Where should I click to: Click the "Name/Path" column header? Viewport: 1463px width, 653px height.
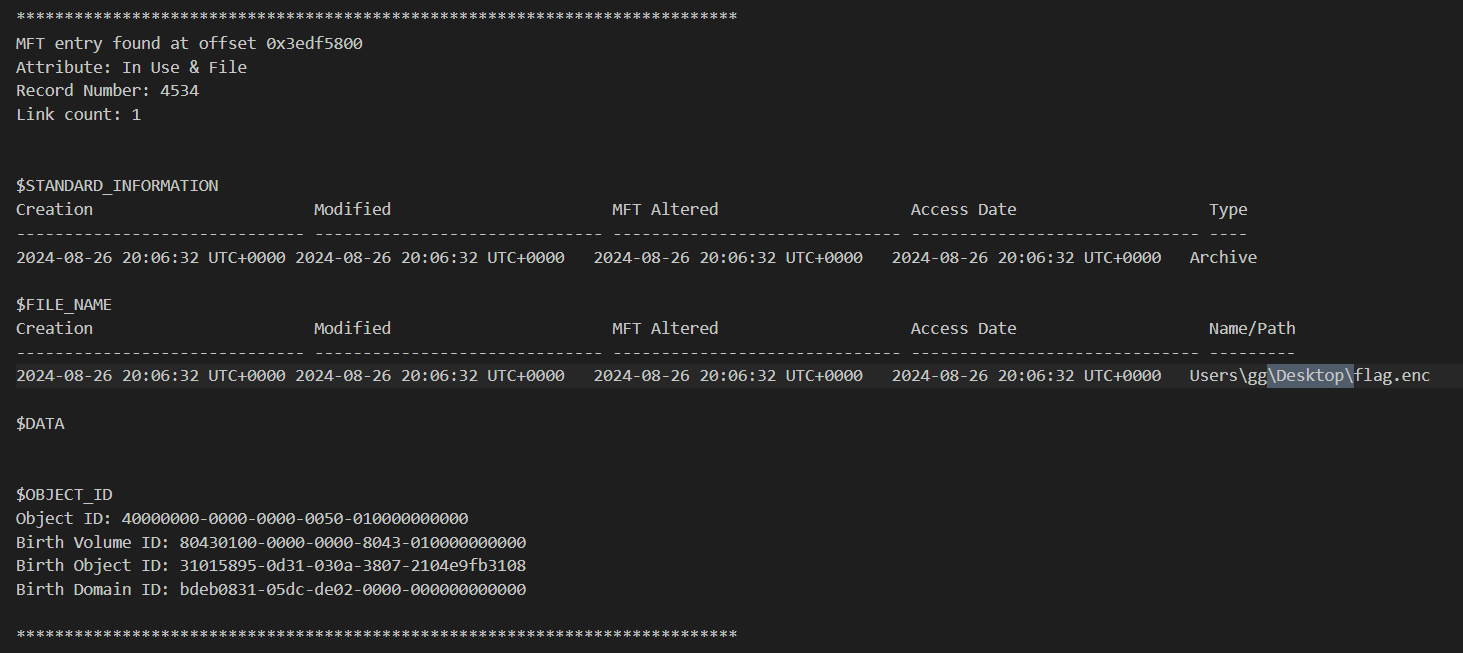(x=1252, y=329)
